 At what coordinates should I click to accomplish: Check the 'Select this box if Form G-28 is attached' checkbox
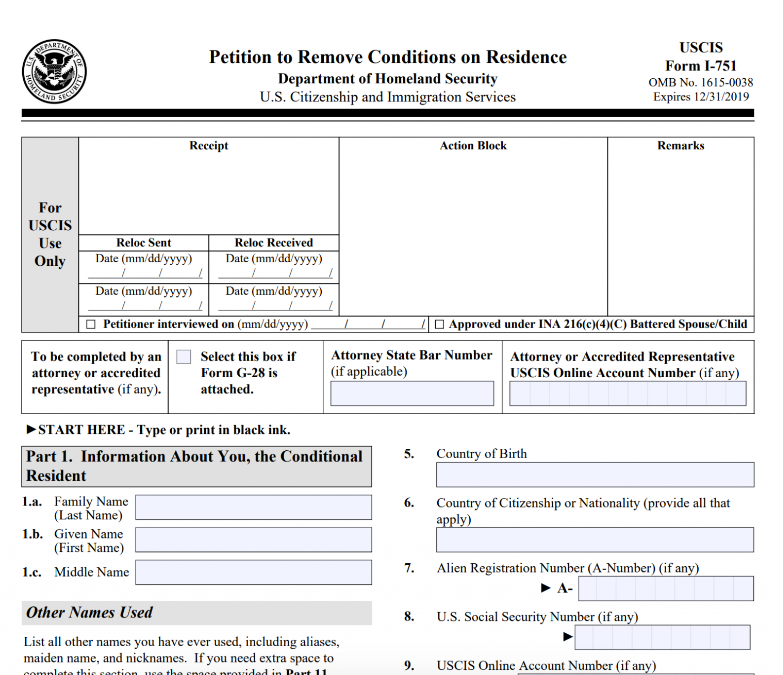183,356
